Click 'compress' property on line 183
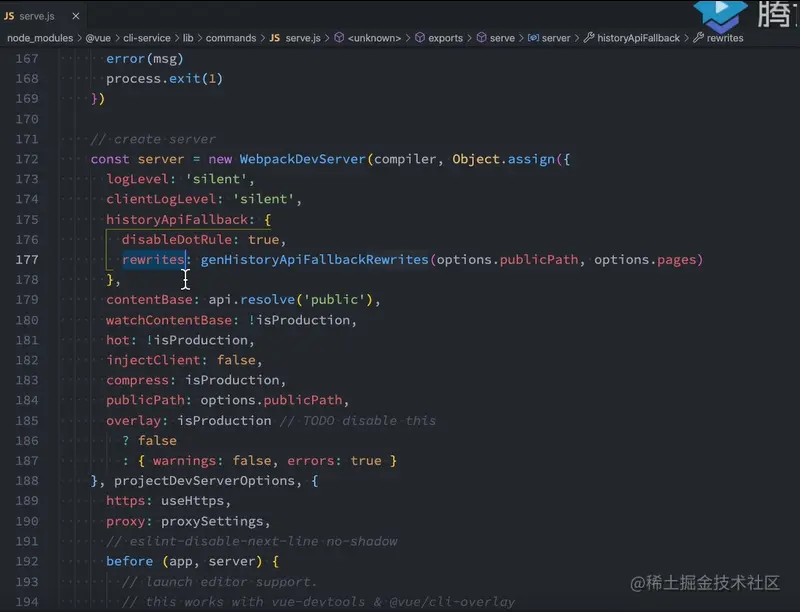800x612 pixels. pyautogui.click(x=137, y=380)
